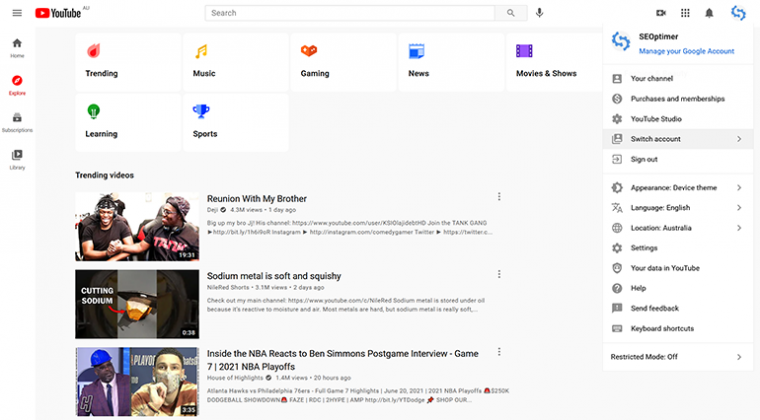Open options for Sodium metal video
760x420 pixels.
[x=499, y=274]
